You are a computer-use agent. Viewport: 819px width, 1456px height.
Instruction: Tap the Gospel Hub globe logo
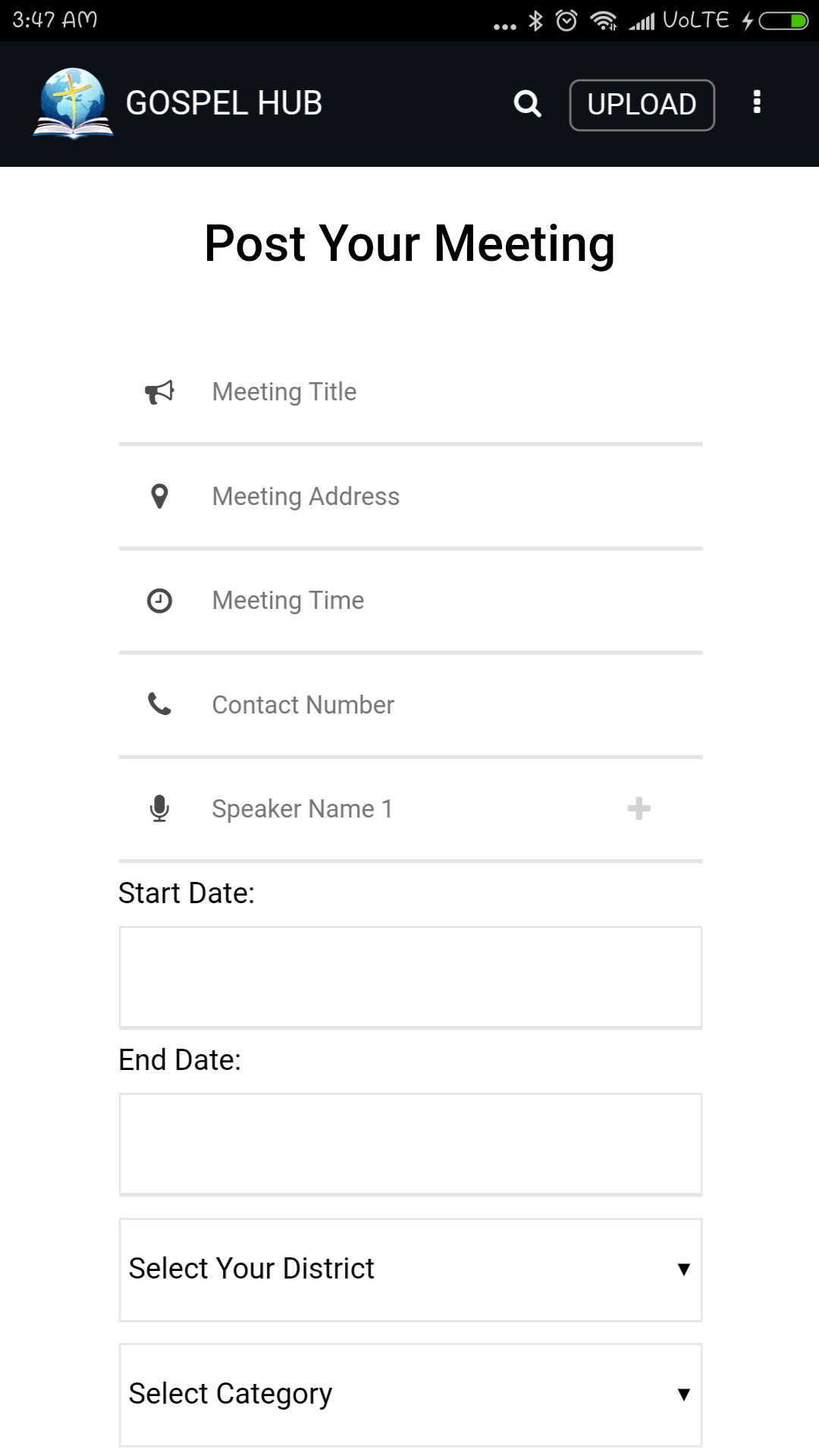point(73,104)
